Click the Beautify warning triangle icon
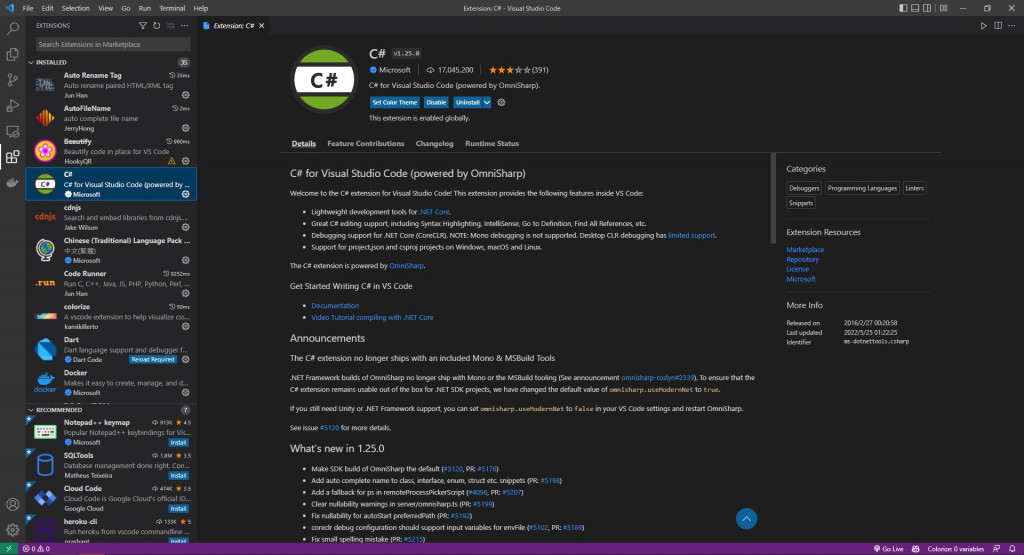This screenshot has width=1024, height=555. tap(172, 161)
